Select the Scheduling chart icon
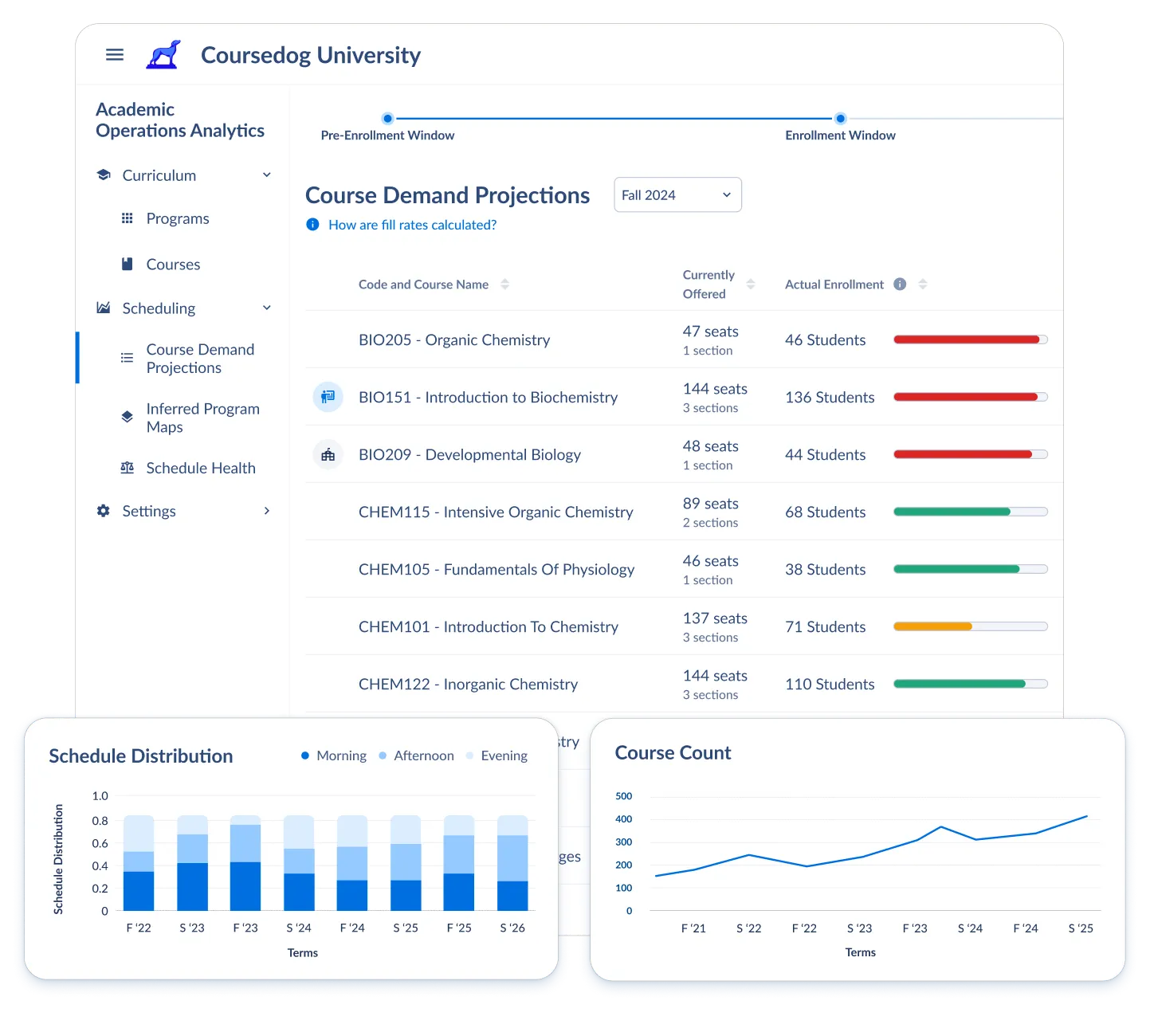This screenshot has width=1150, height=1036. tap(104, 308)
